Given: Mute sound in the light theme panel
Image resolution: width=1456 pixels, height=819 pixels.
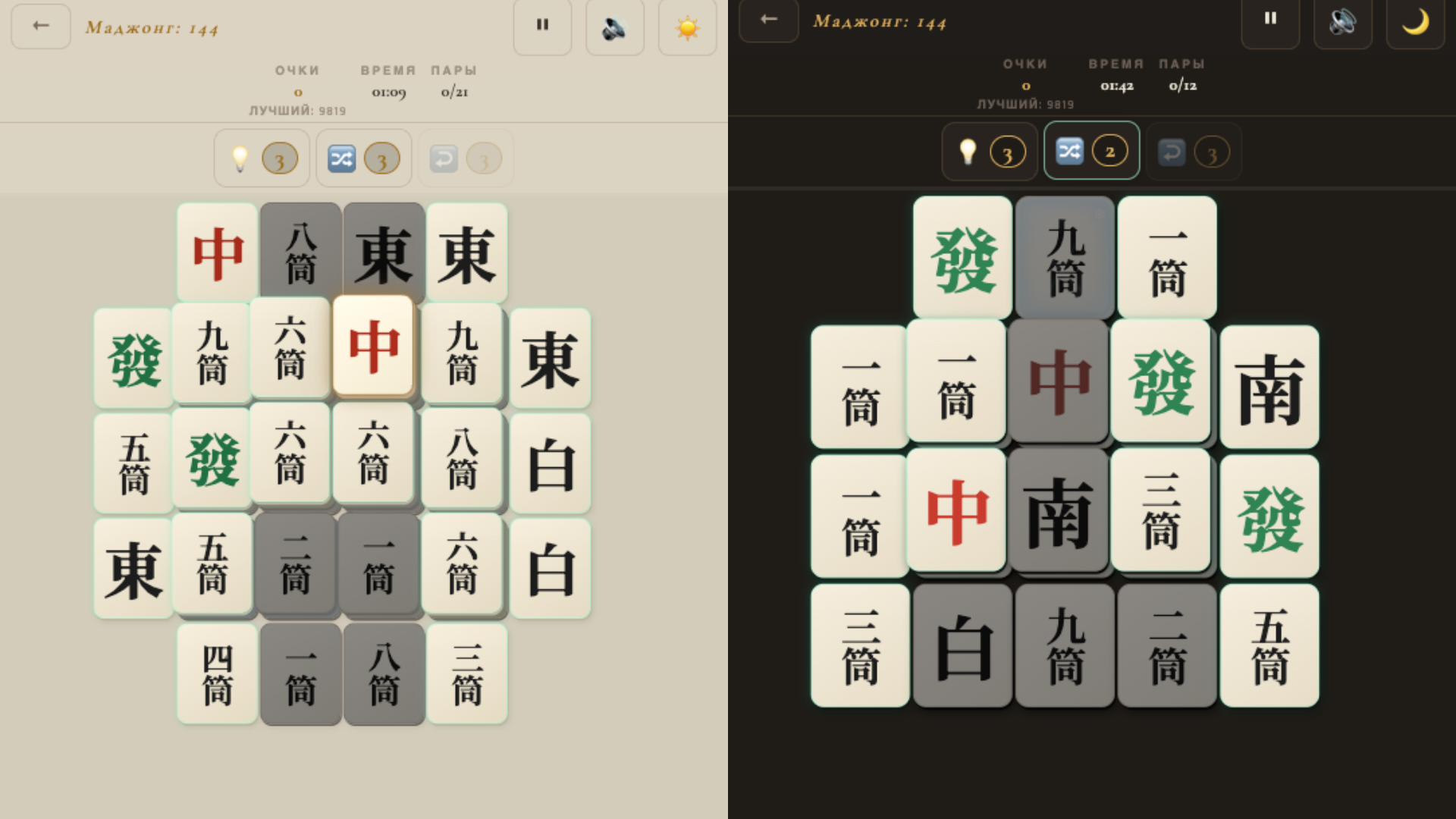Looking at the screenshot, I should (x=614, y=27).
